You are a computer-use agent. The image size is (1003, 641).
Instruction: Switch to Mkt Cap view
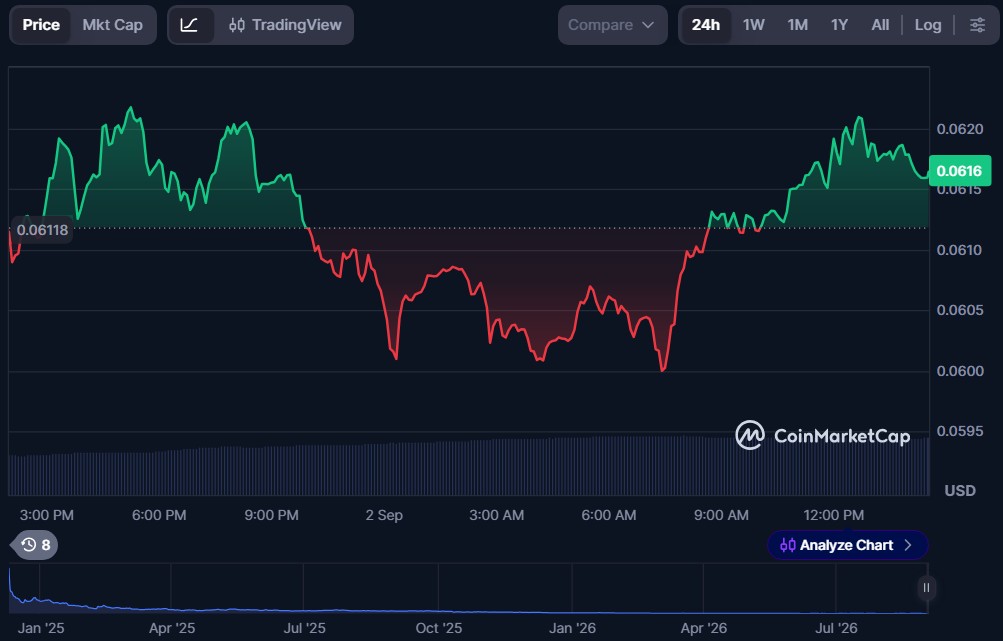[113, 25]
